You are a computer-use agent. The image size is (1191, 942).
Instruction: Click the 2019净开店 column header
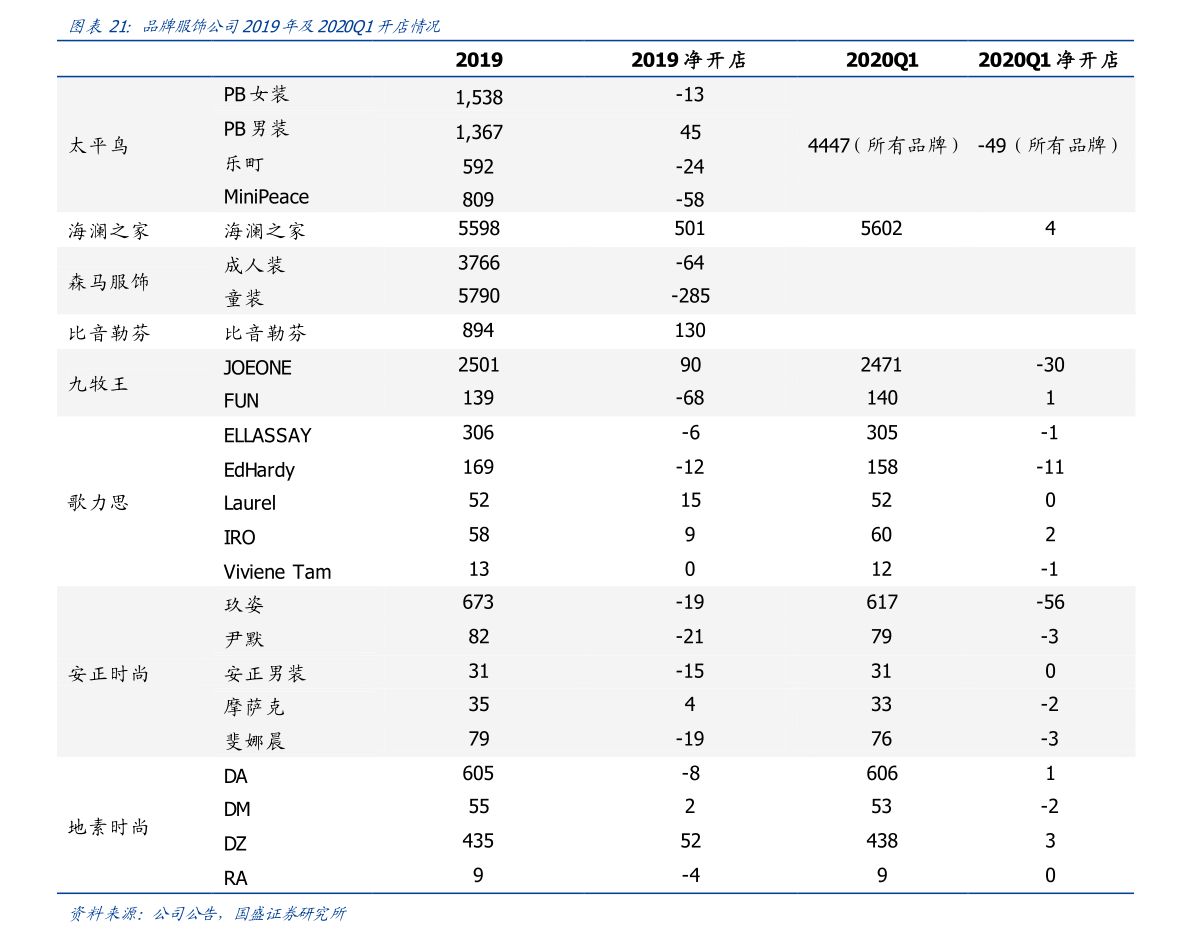[688, 60]
